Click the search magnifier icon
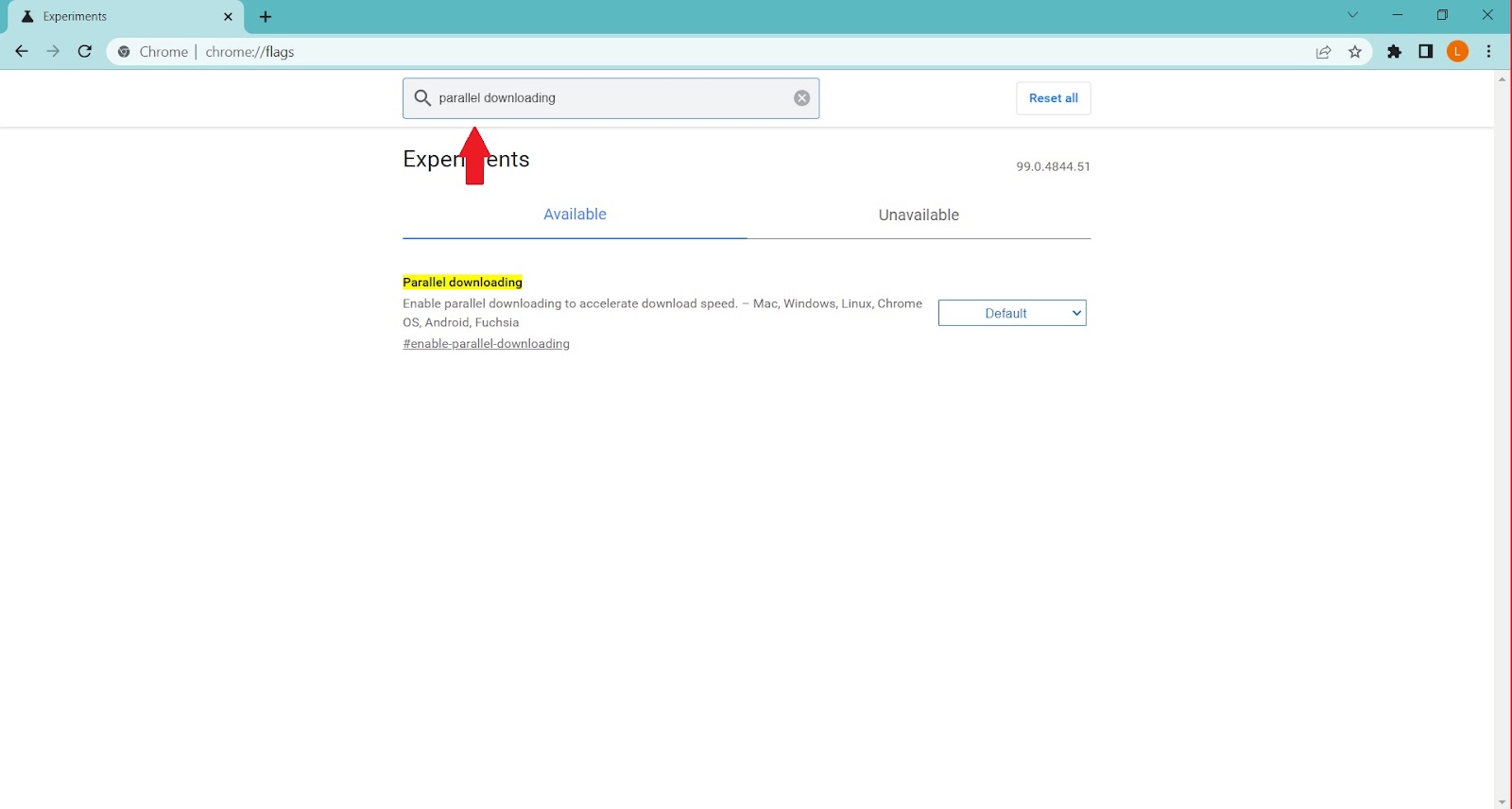 (422, 98)
